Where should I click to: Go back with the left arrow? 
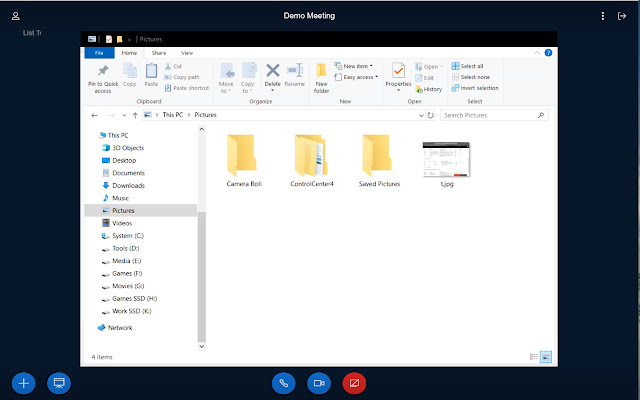[x=95, y=116]
